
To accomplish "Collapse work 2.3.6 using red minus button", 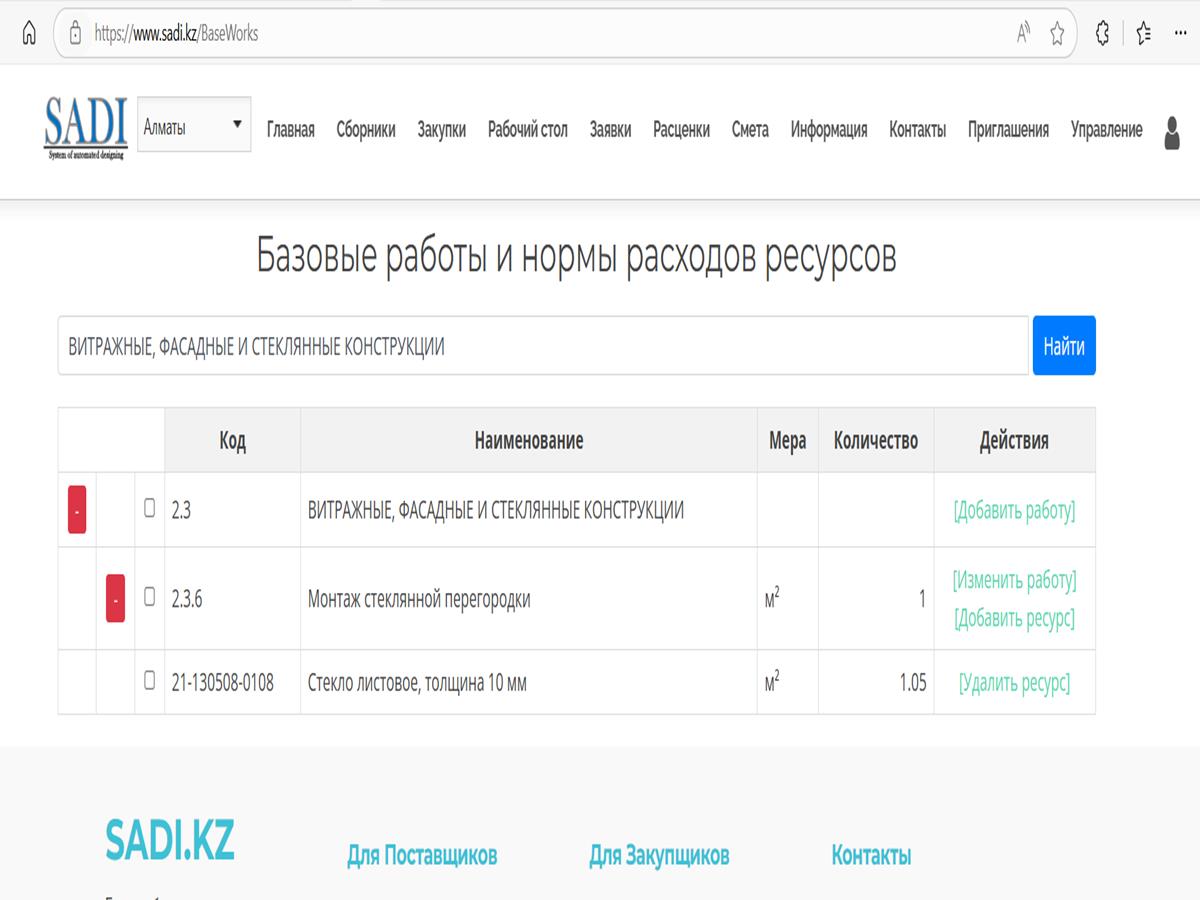I will click(115, 599).
